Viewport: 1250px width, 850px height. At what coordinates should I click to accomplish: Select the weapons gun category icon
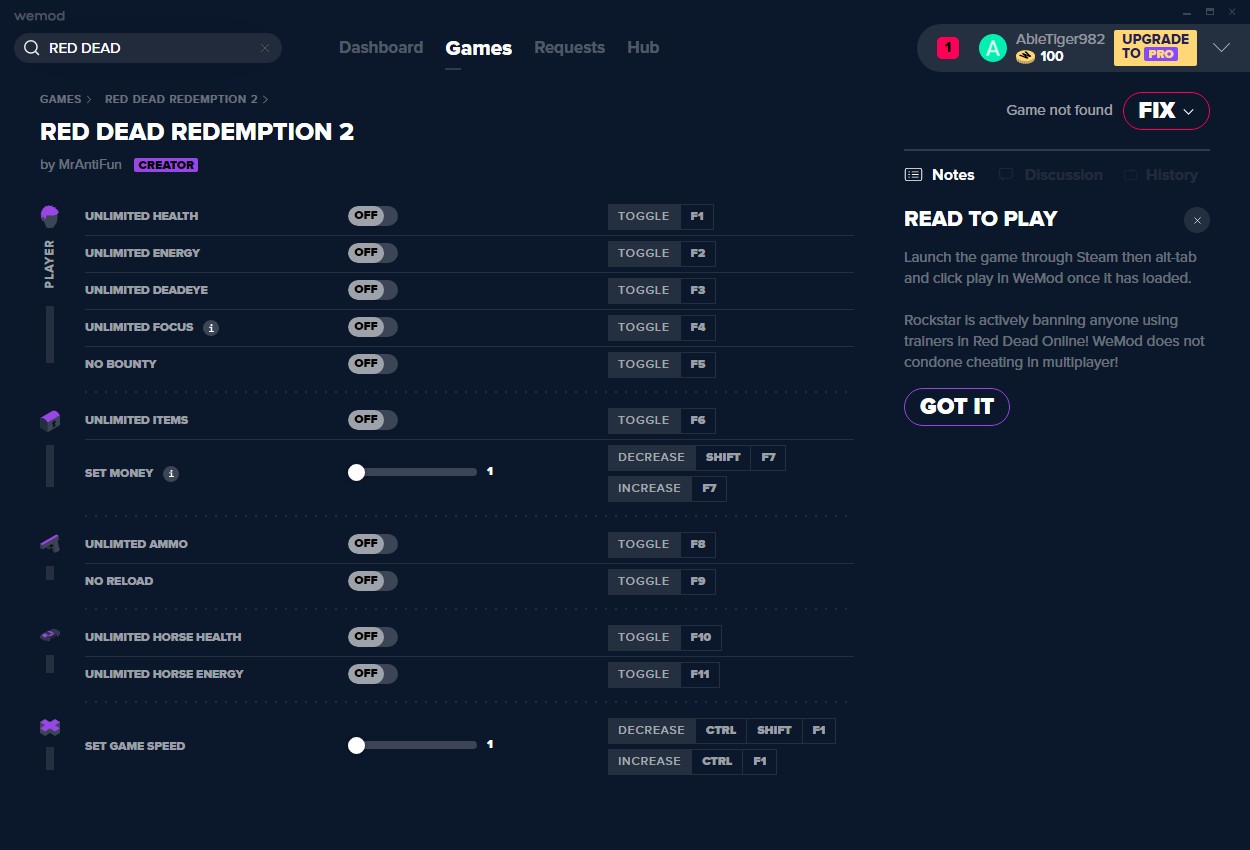click(x=49, y=543)
